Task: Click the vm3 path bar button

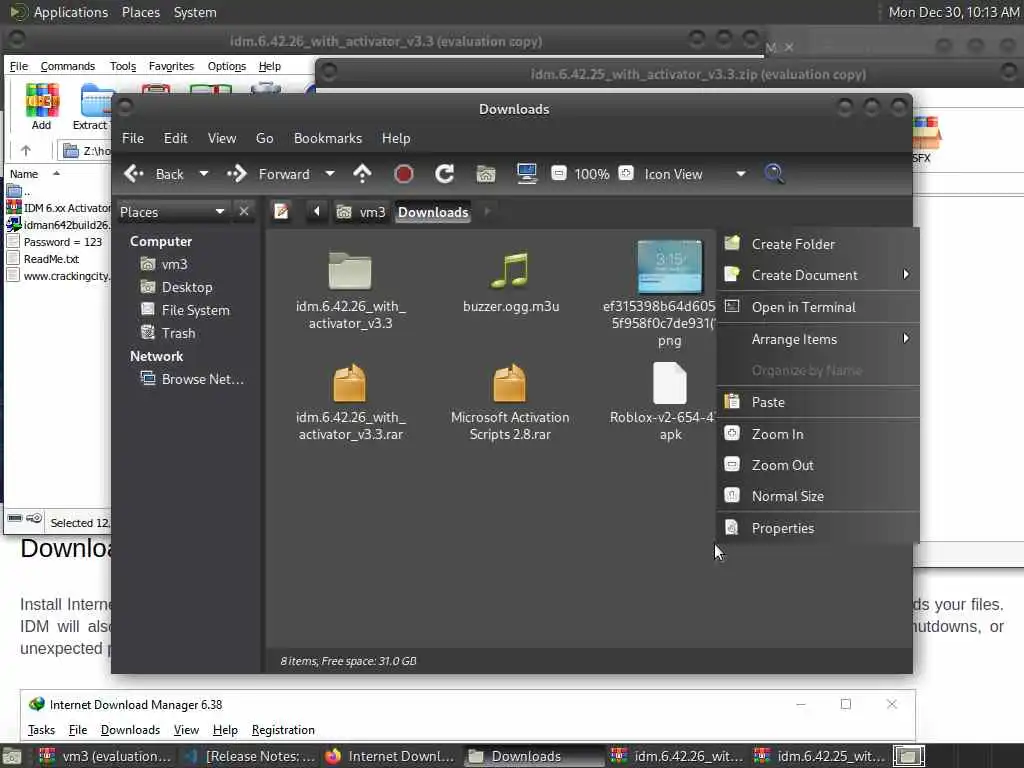Action: tap(360, 212)
